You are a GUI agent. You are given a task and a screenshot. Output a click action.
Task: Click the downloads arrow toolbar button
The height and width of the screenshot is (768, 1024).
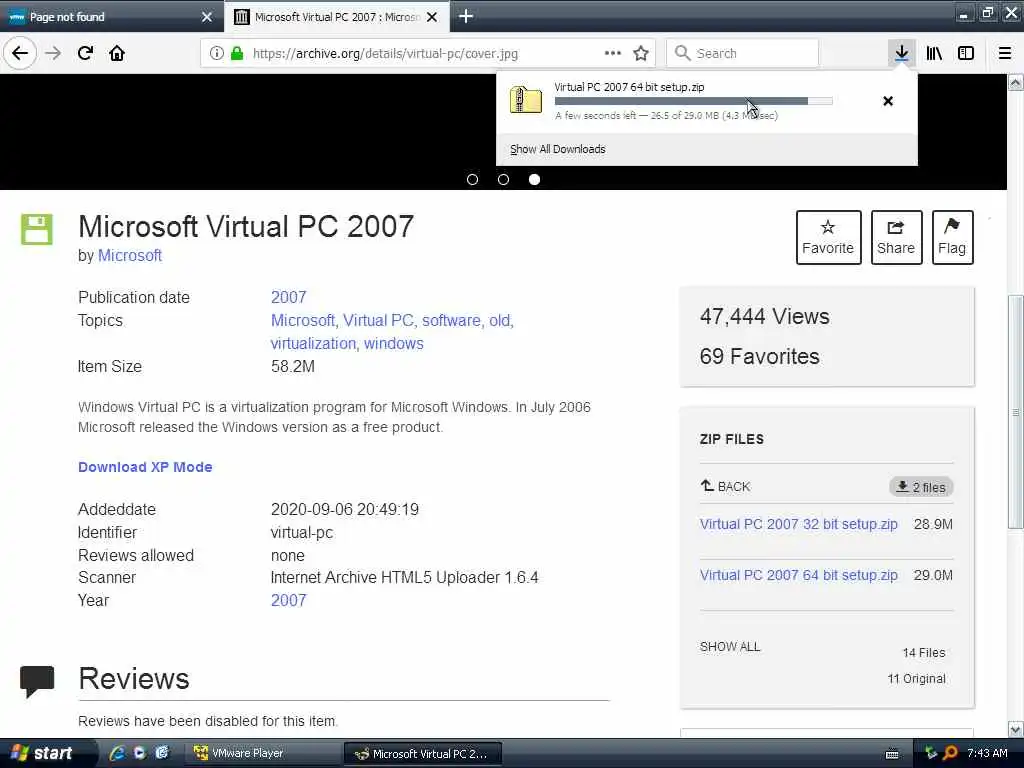point(901,53)
